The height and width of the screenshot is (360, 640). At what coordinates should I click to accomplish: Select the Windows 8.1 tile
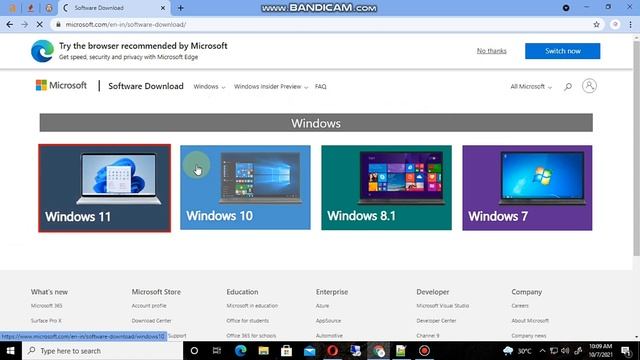pyautogui.click(x=387, y=188)
